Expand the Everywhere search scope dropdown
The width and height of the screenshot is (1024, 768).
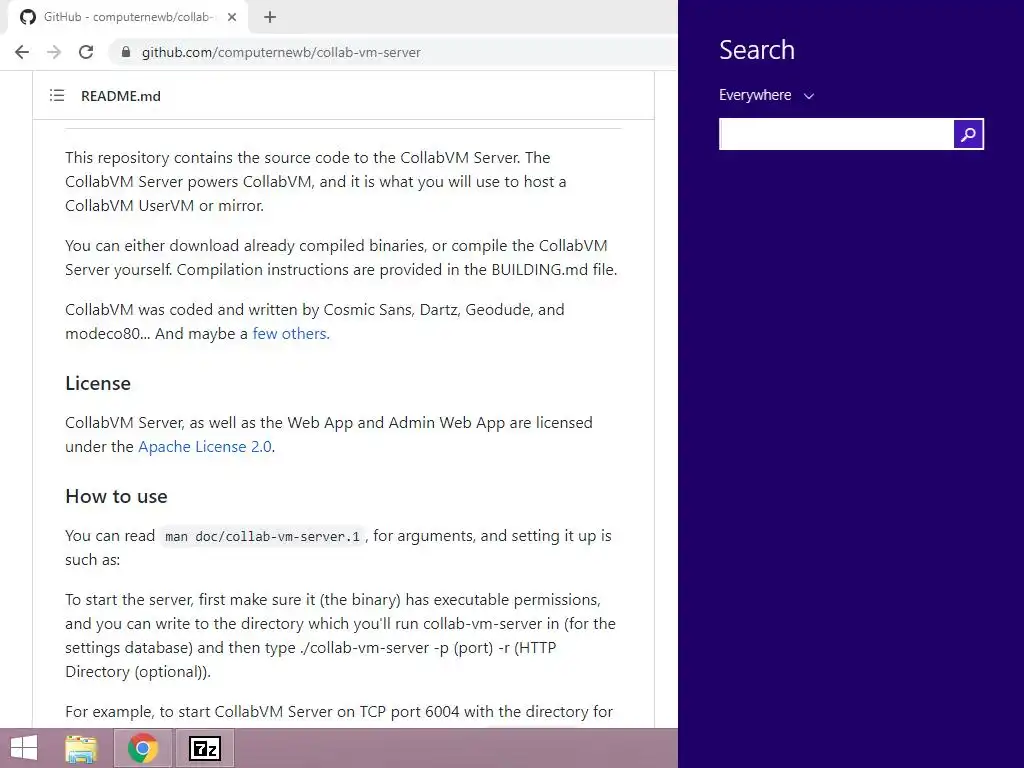click(767, 95)
